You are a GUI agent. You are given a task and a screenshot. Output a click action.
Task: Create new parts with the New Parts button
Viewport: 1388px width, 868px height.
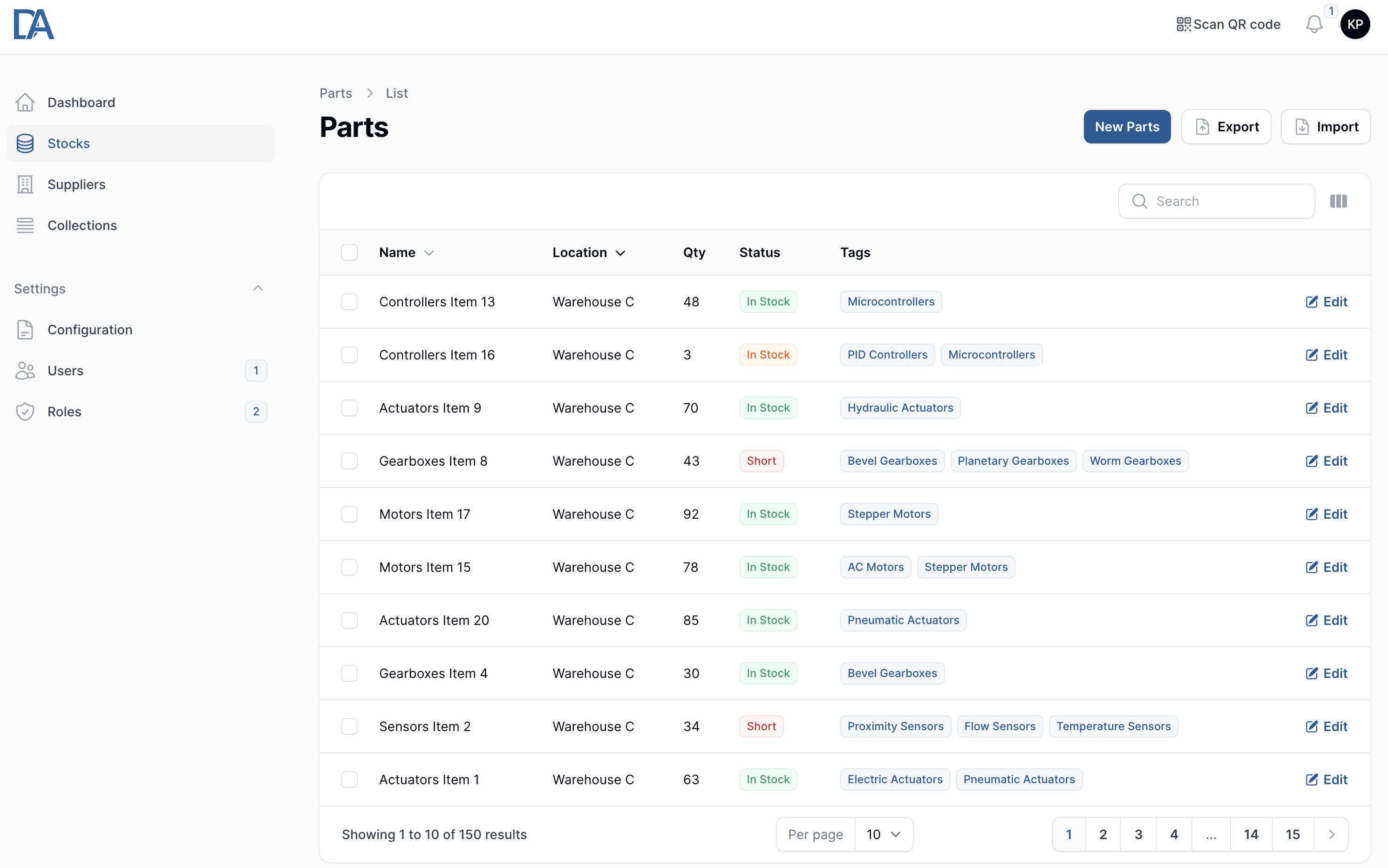[1126, 126]
